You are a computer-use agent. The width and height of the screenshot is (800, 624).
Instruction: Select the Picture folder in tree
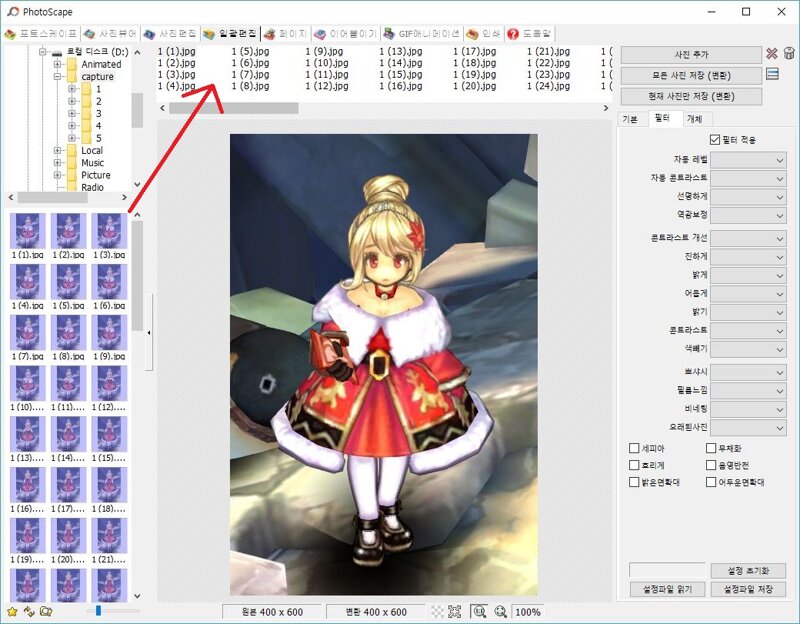coord(95,175)
